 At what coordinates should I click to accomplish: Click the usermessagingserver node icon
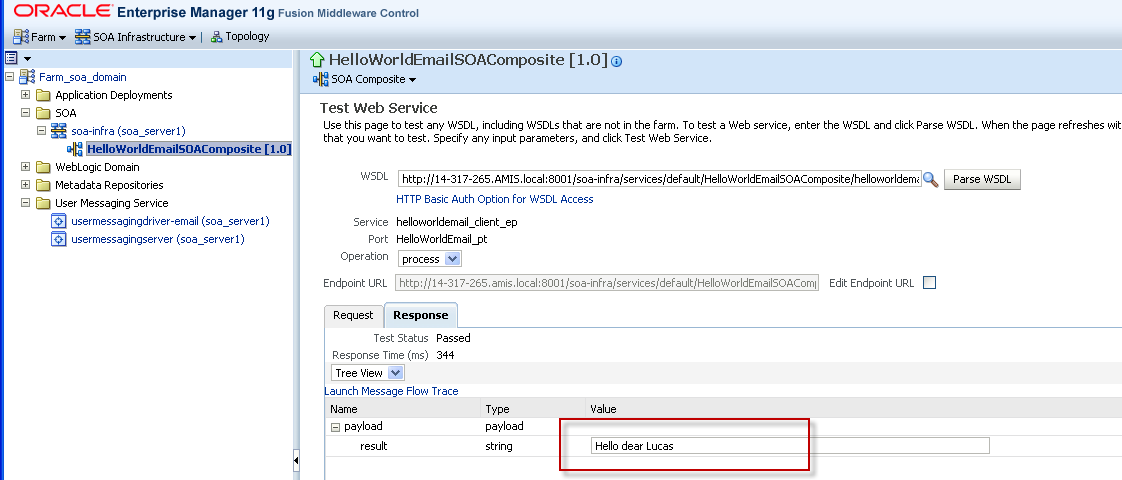click(x=59, y=239)
